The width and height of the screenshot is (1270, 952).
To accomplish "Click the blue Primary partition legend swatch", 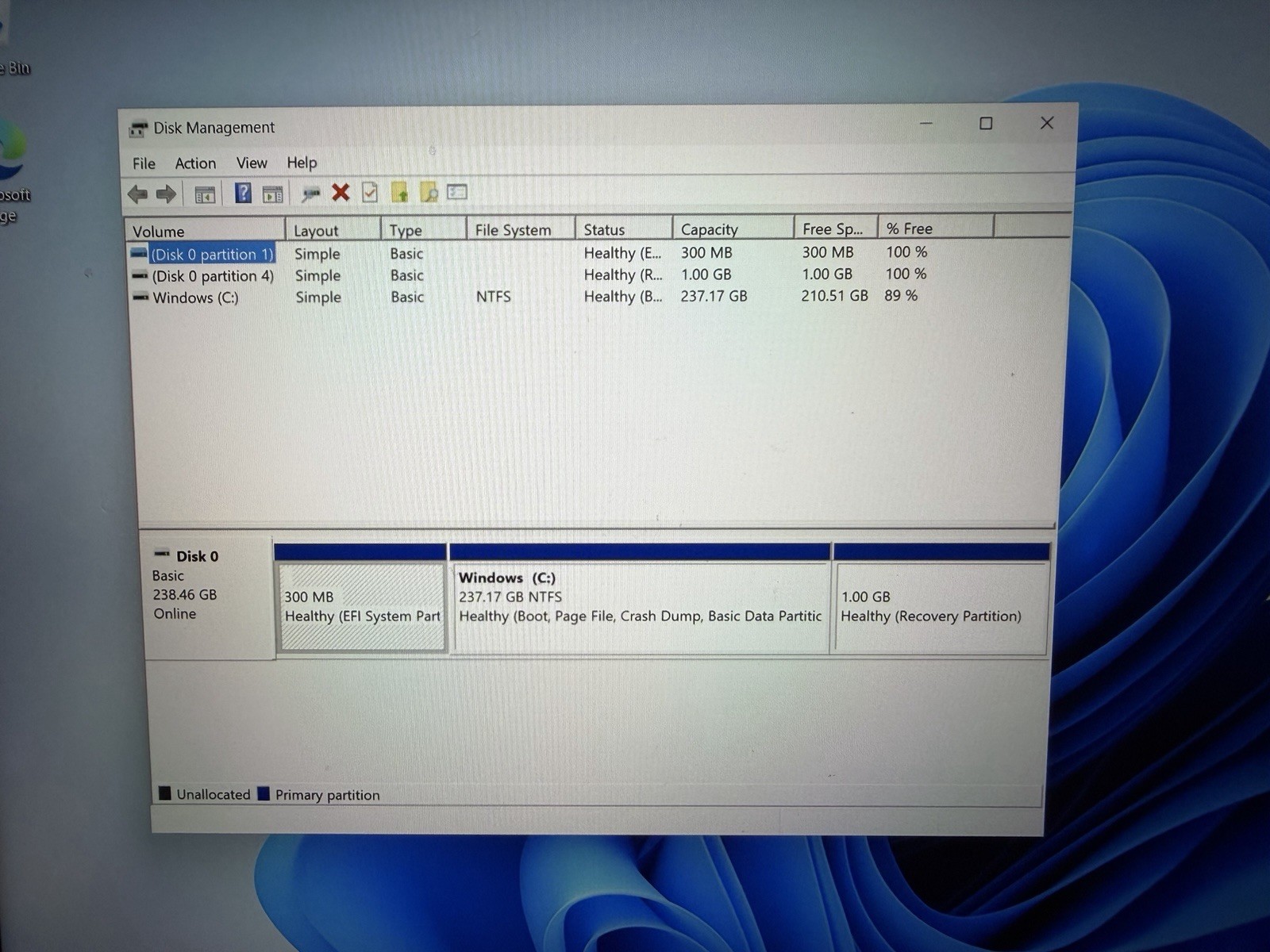I will coord(264,793).
